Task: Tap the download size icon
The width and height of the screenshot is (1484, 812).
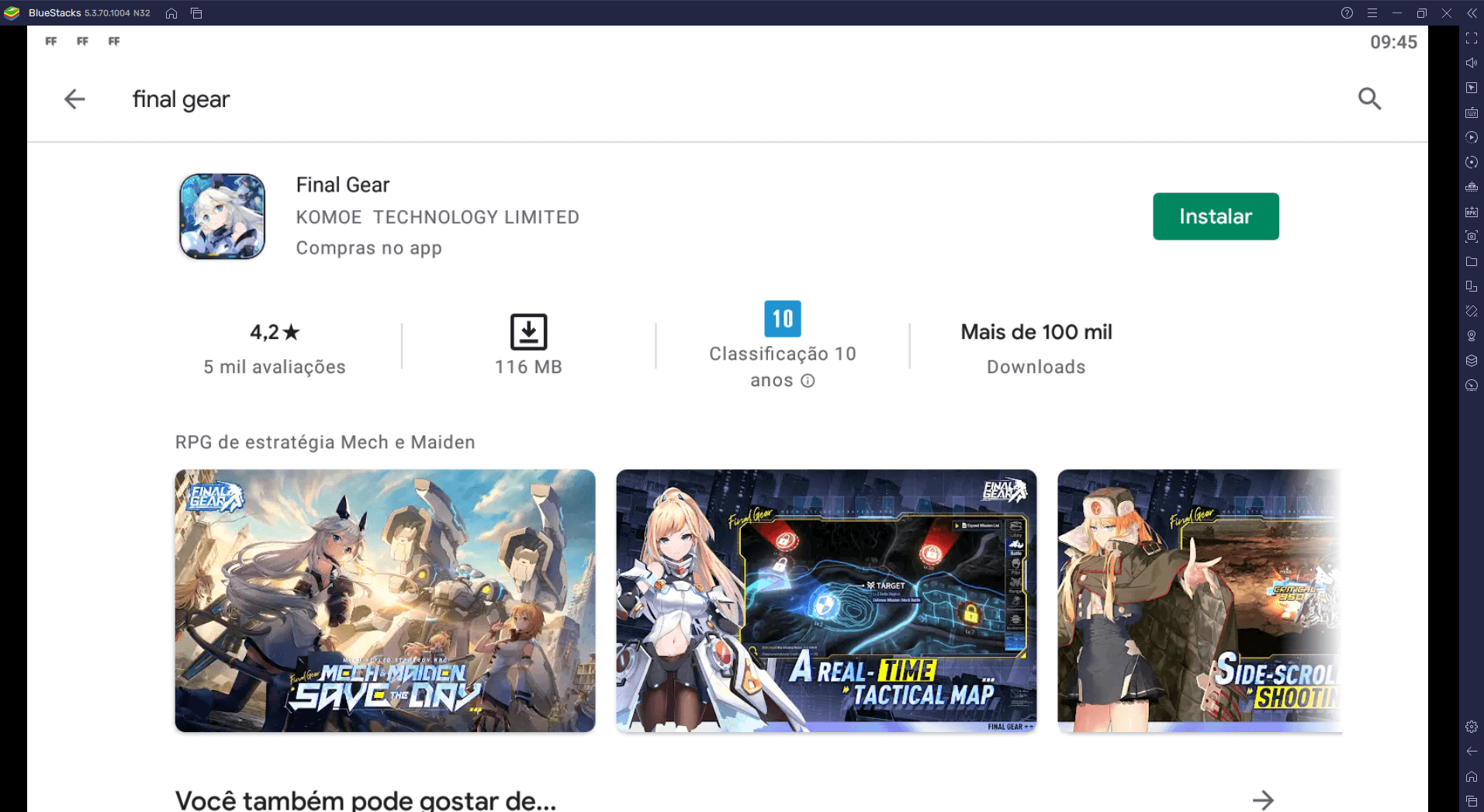Action: click(528, 332)
